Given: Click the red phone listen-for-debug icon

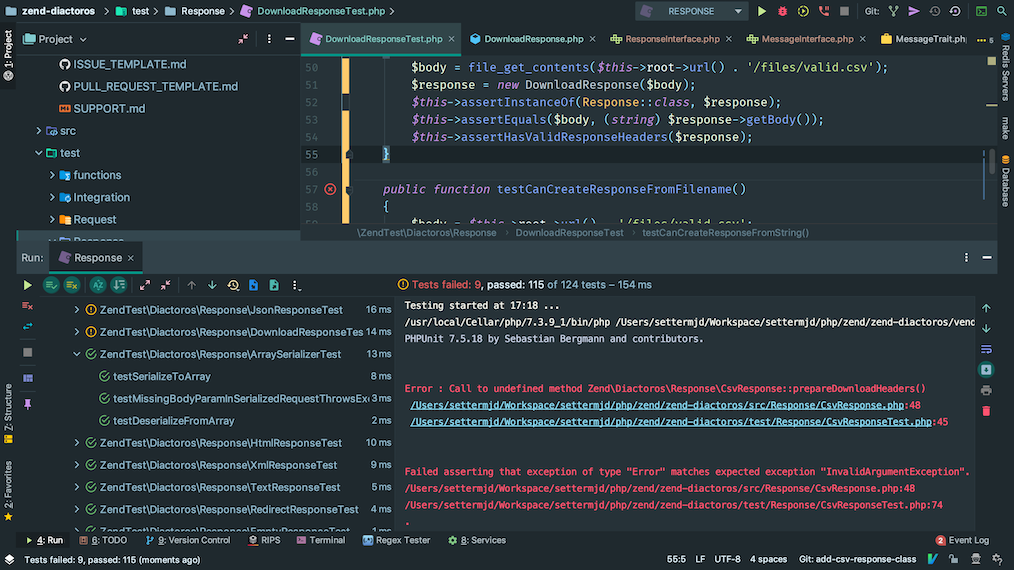Looking at the screenshot, I should [x=824, y=11].
